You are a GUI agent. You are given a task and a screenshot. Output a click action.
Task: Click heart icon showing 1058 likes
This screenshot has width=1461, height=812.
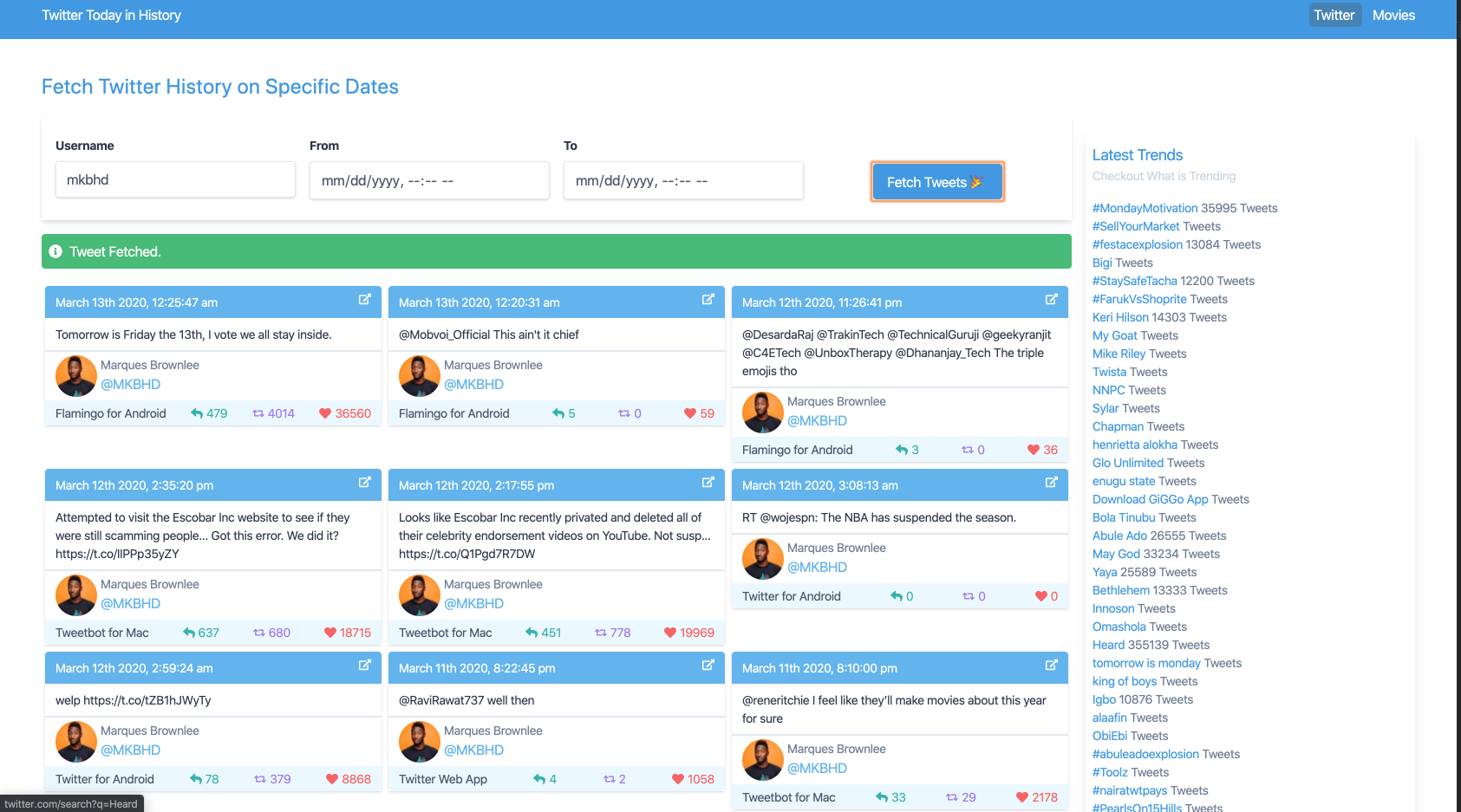(678, 779)
